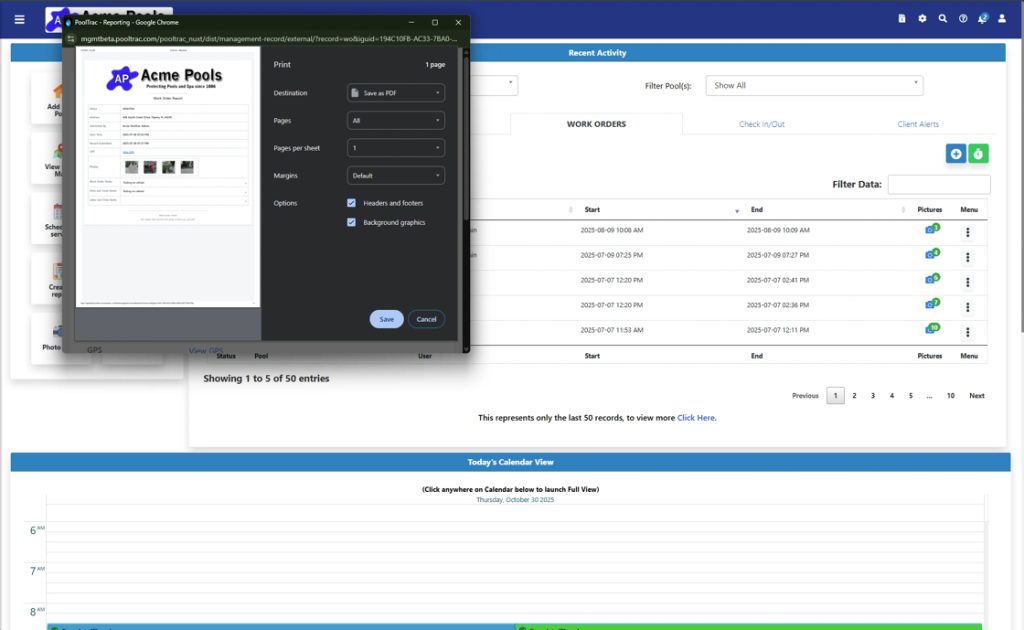Click the settings gear icon in header
The width and height of the screenshot is (1024, 630).
point(922,18)
